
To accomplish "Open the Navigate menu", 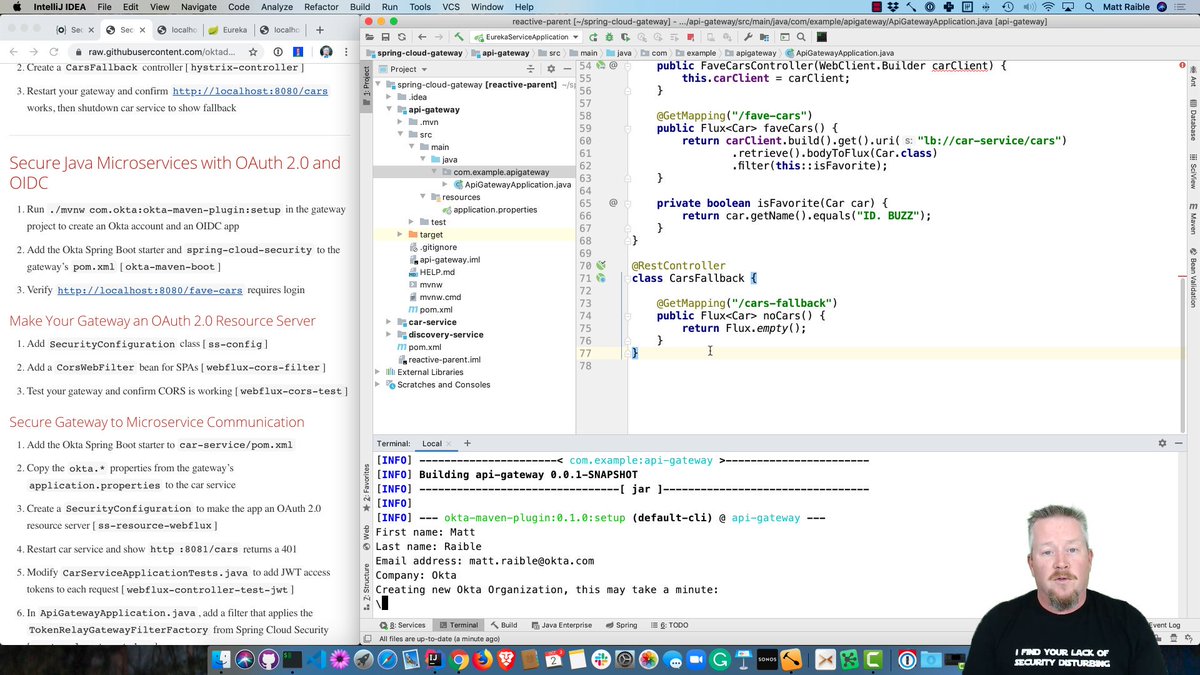I will [199, 7].
